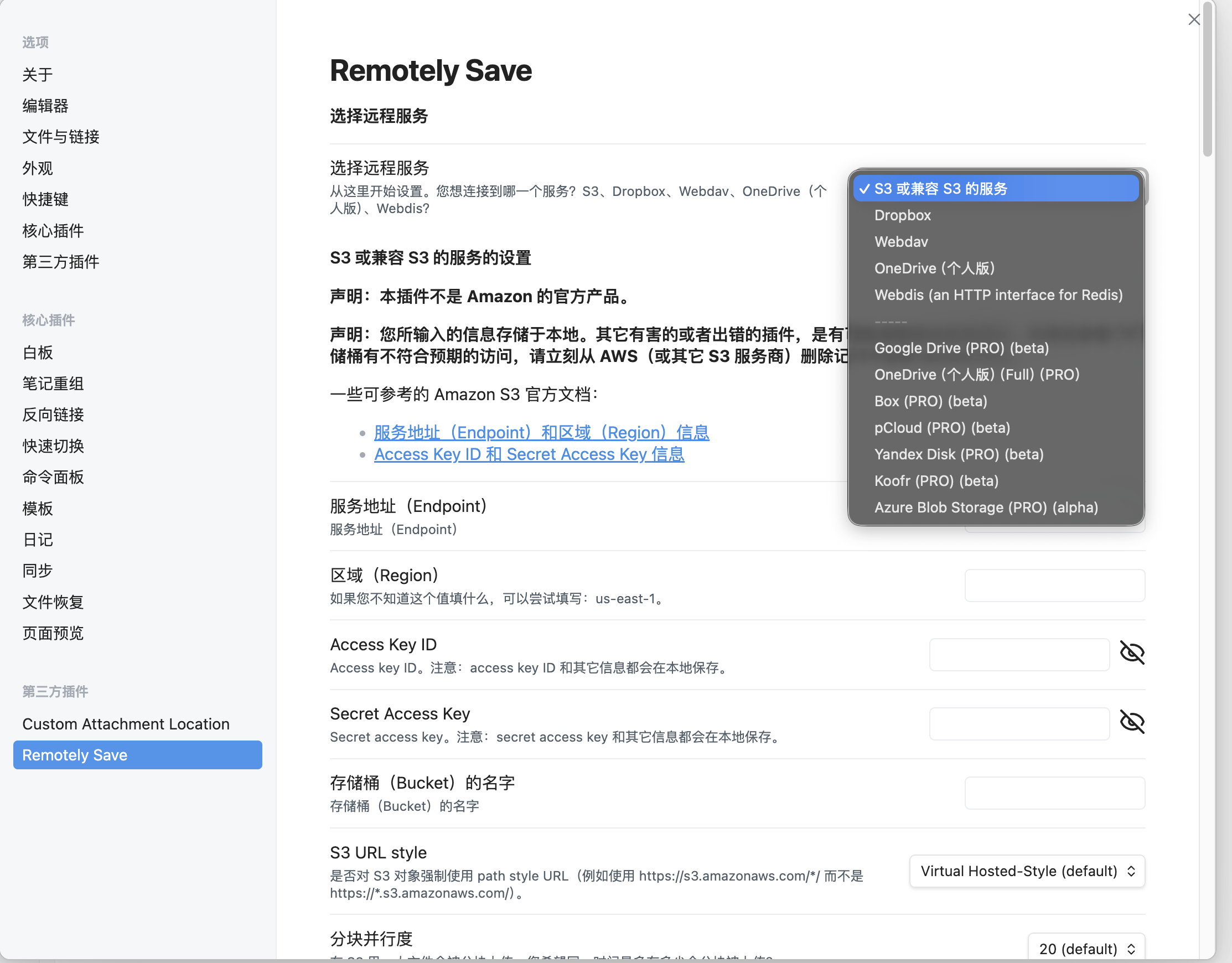Focus the Bucket name input field
This screenshot has height=963, width=1232.
[x=1054, y=793]
